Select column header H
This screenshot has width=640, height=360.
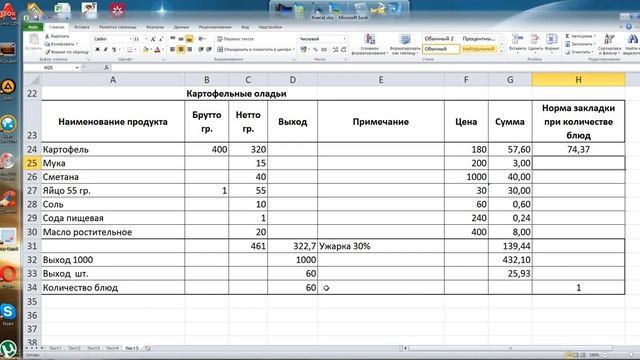click(578, 80)
